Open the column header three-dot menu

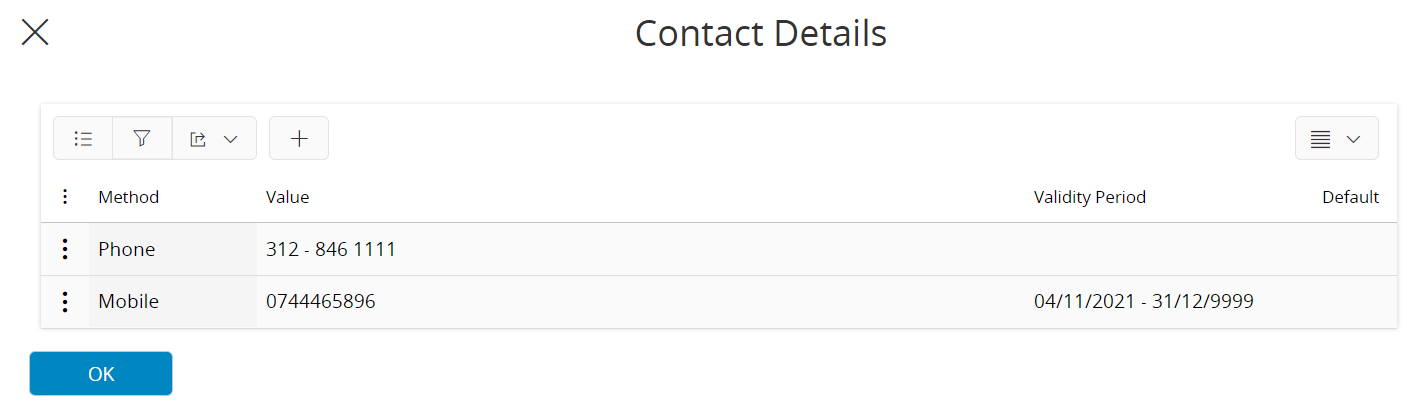(x=65, y=197)
